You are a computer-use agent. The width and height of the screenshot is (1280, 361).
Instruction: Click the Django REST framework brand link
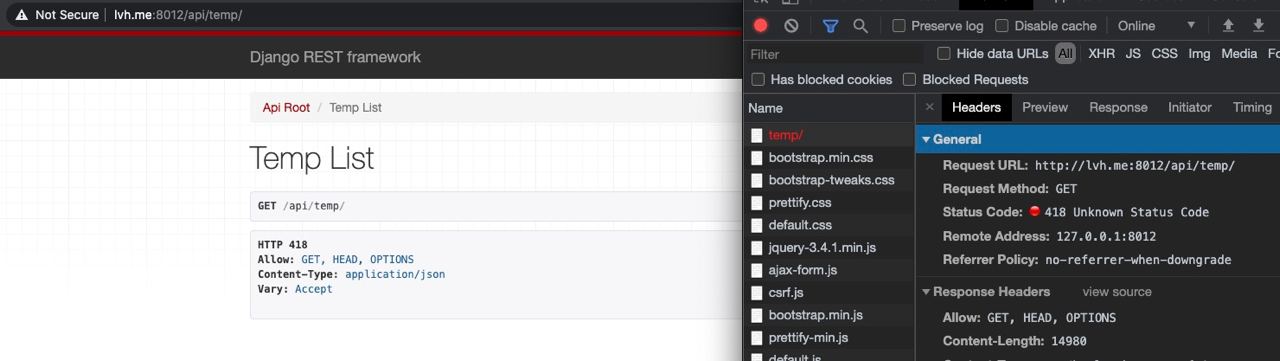pyautogui.click(x=335, y=57)
